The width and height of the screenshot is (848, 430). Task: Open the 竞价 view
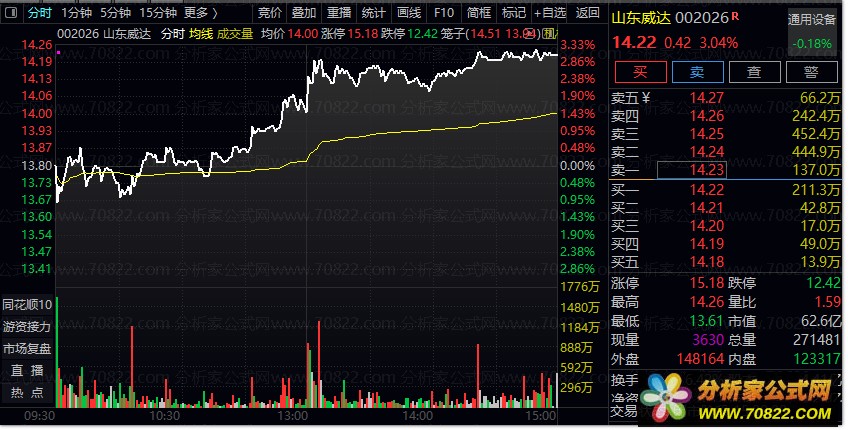(269, 12)
